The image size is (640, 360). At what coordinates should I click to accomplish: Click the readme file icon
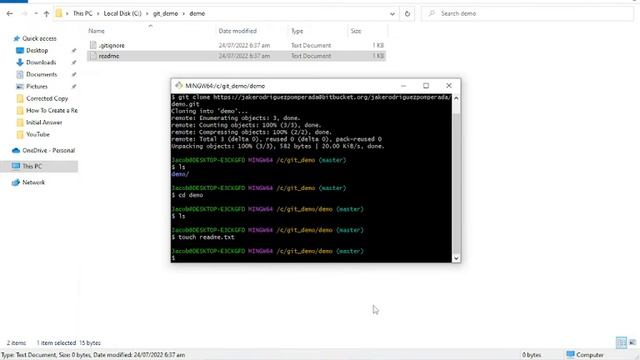coord(93,56)
